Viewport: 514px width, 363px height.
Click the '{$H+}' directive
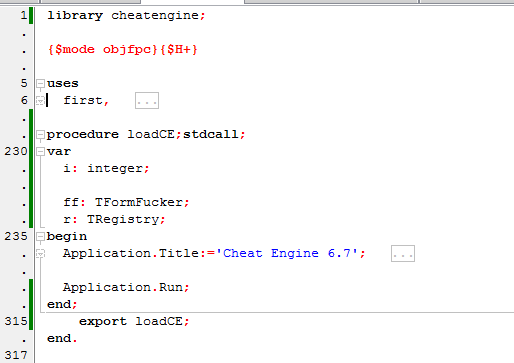179,50
